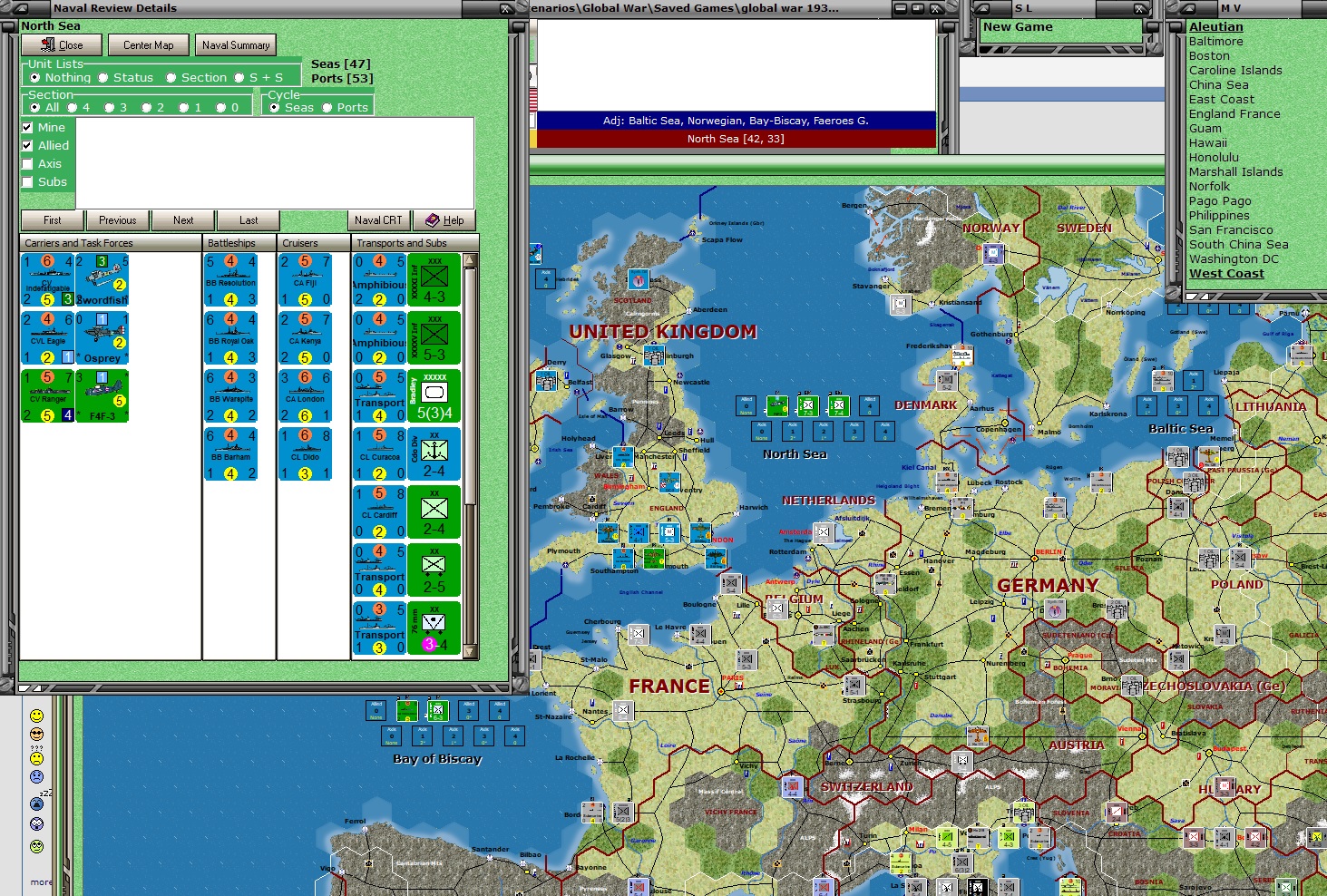The width and height of the screenshot is (1327, 896).
Task: Insert the confused ??? frowning emoticon
Action: tap(36, 755)
